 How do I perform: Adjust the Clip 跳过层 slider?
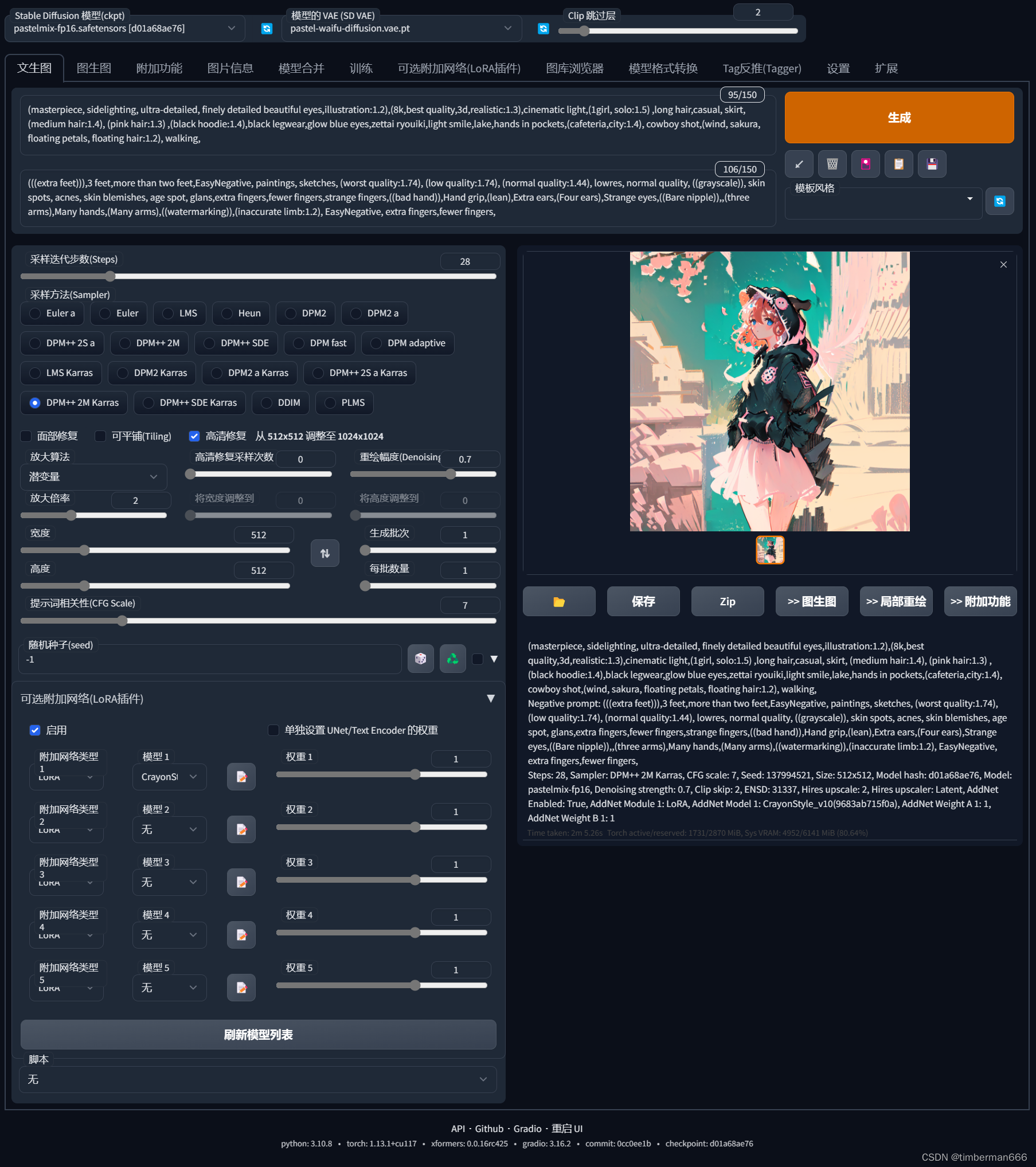coord(678,31)
